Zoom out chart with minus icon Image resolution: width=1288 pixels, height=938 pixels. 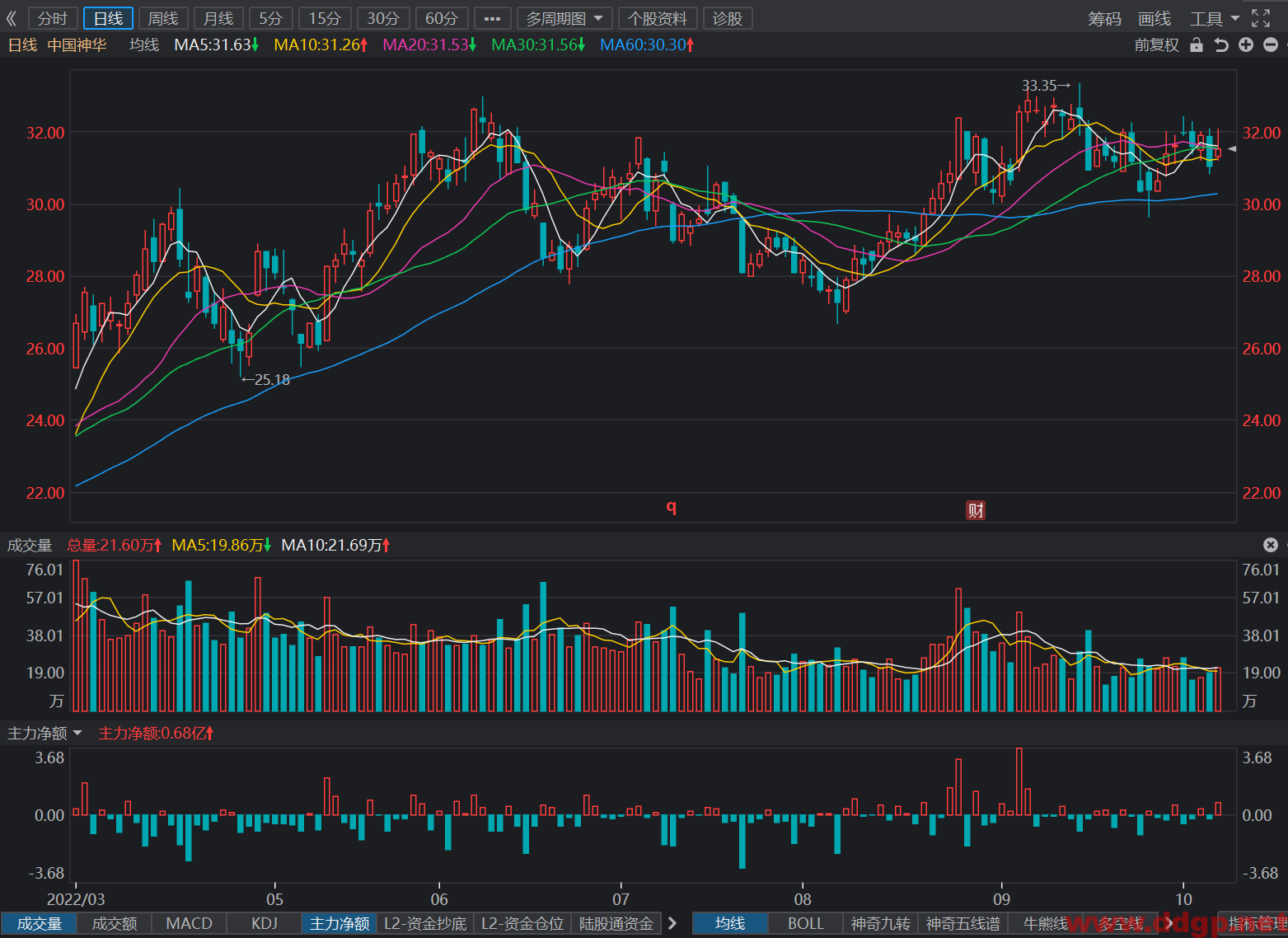click(1271, 45)
